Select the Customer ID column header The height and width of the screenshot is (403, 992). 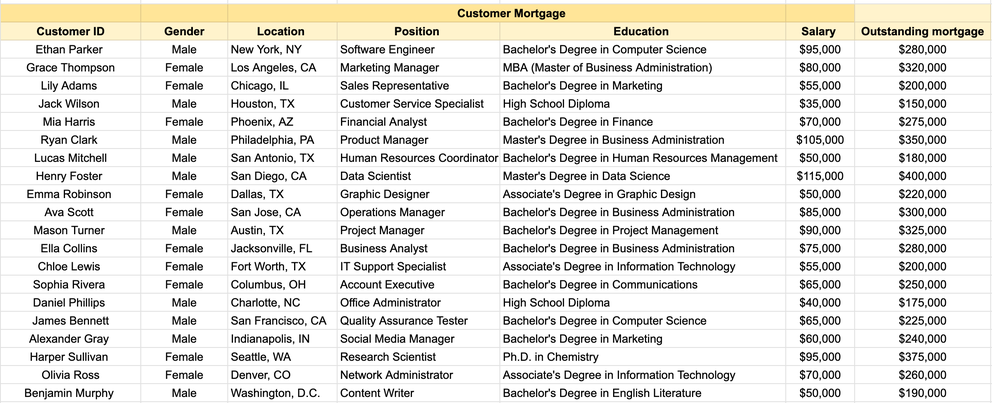[x=70, y=31]
